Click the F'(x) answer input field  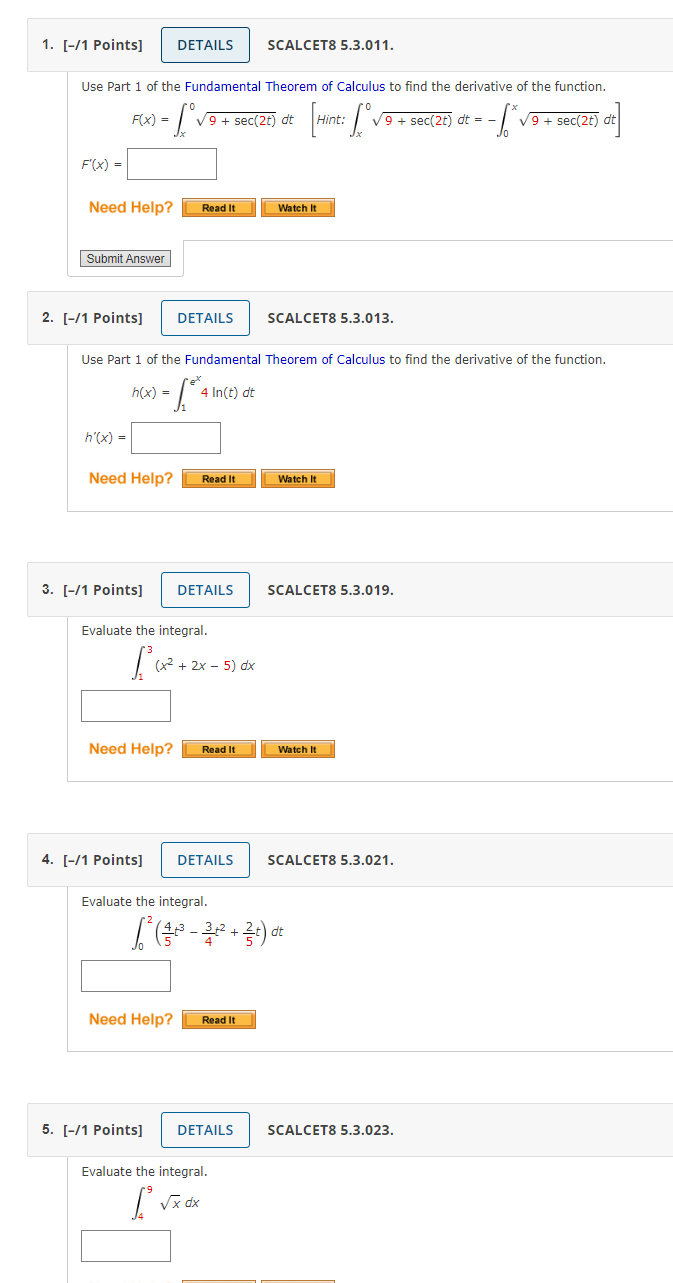171,163
